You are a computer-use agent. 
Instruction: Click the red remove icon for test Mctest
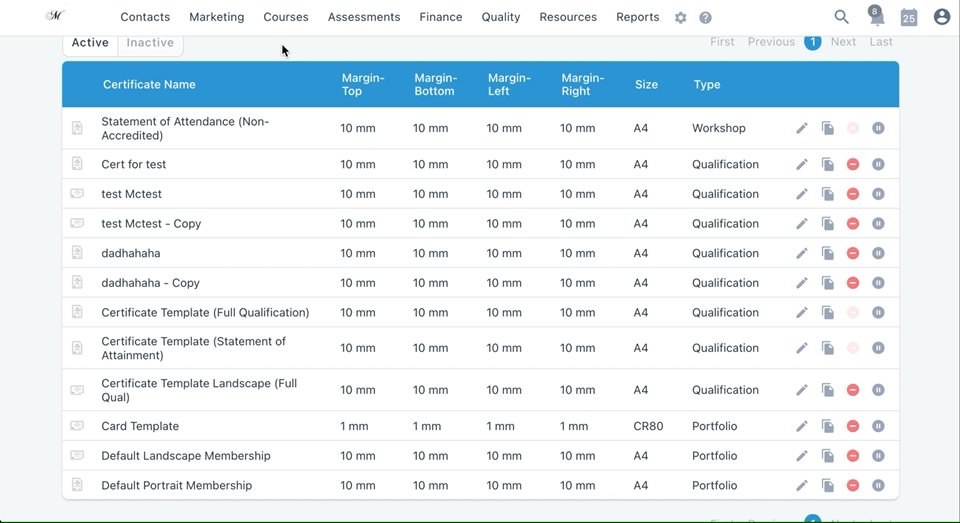[853, 194]
